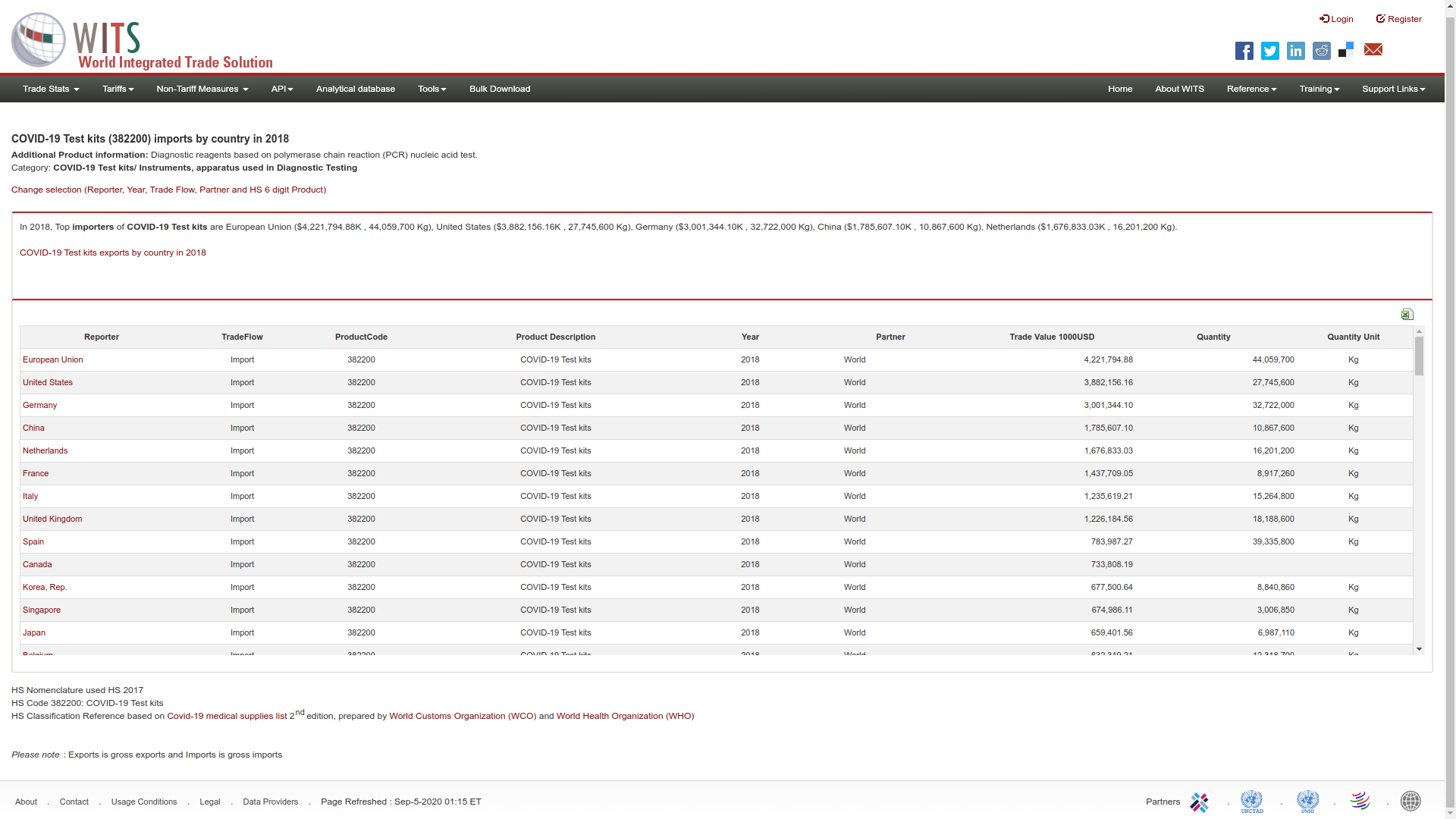Screen dimensions: 1456x819
Task: Open Bulk Download menu item
Action: pos(500,89)
